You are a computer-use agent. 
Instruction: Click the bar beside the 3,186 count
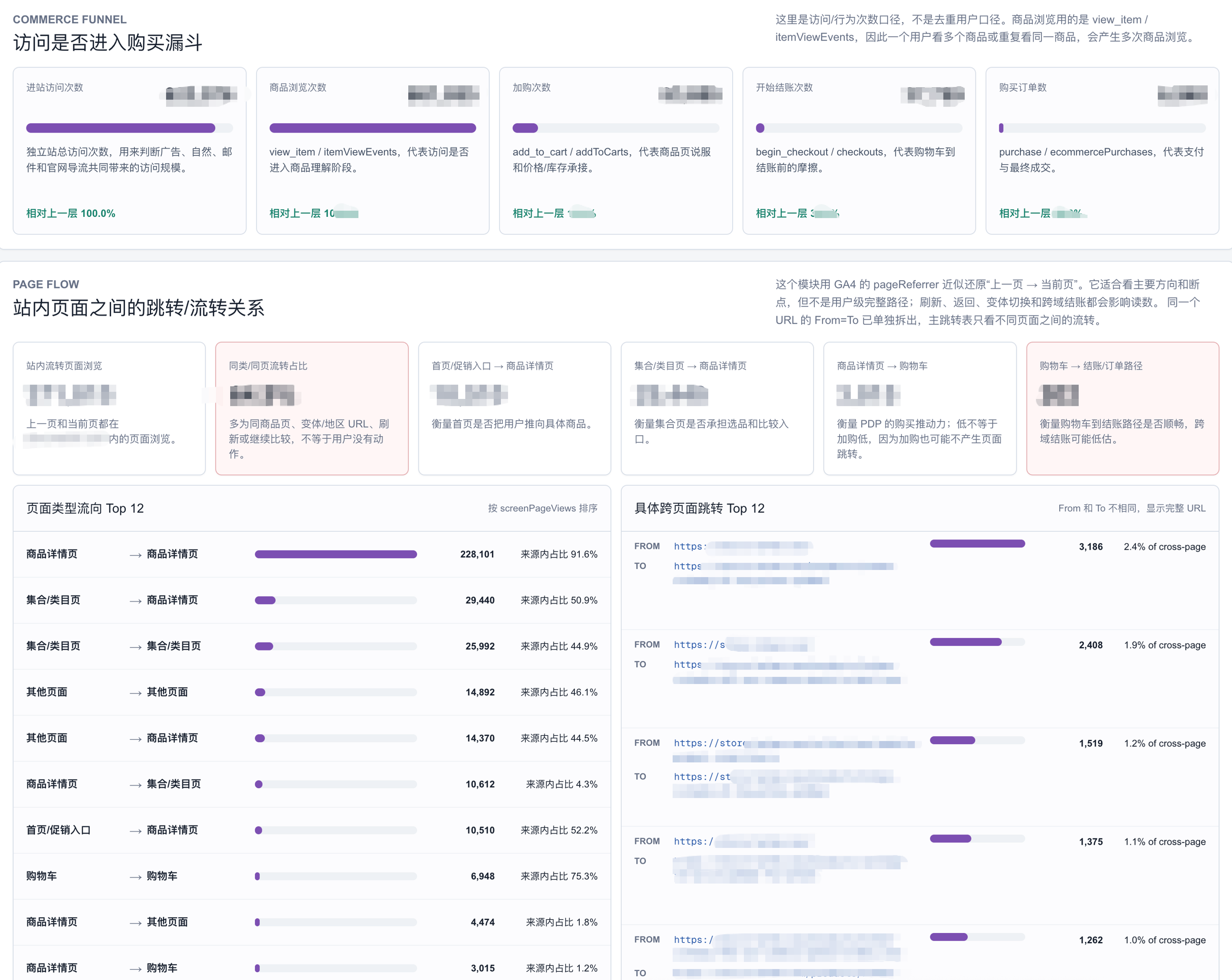[977, 543]
